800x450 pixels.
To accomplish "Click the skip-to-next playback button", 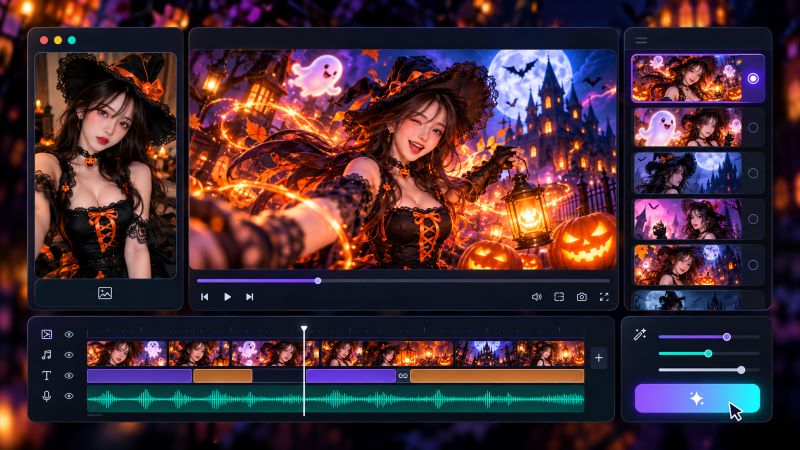I will pos(249,297).
